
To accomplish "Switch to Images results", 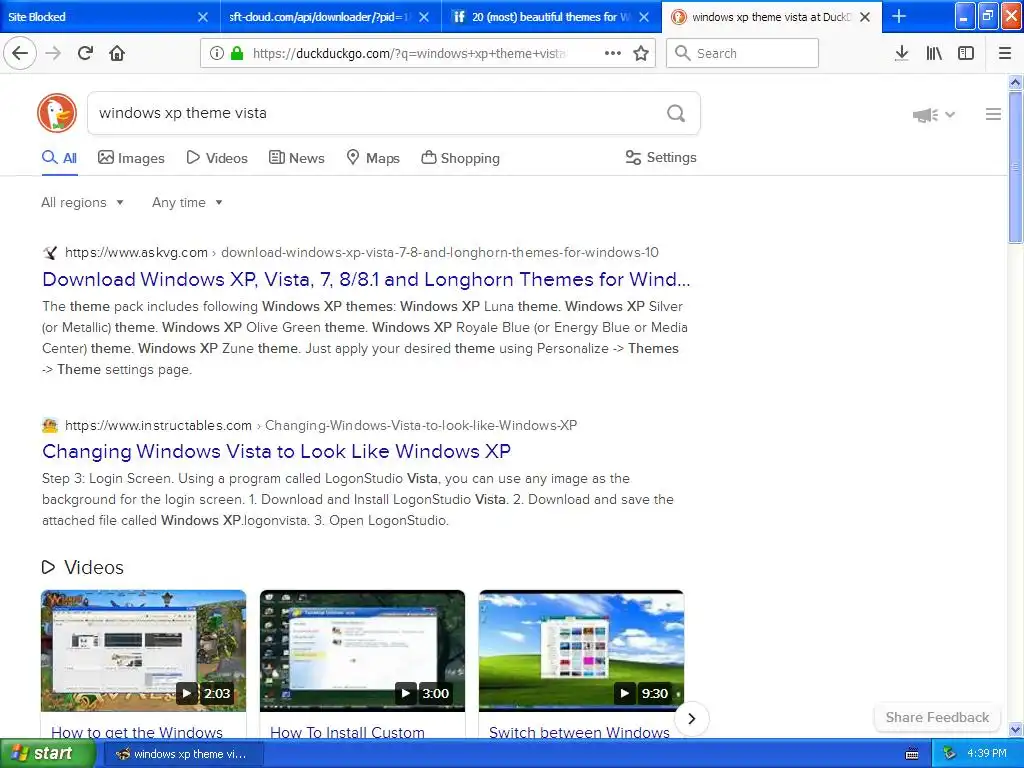I will [131, 158].
